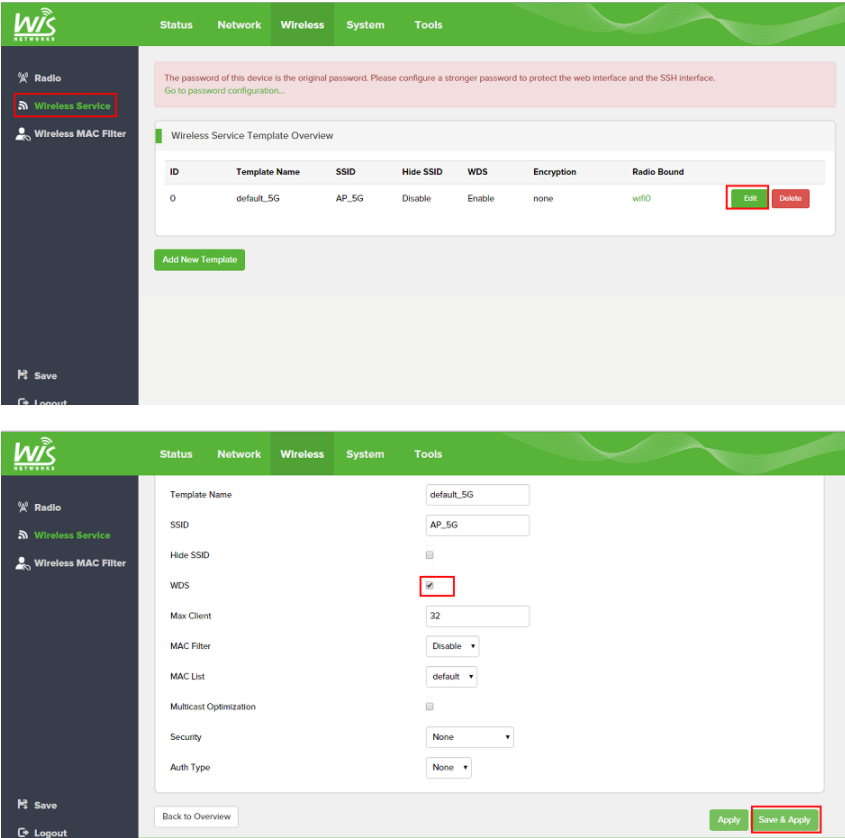
Task: Click the Logout icon beside Back to Overview
Action: tap(23, 832)
